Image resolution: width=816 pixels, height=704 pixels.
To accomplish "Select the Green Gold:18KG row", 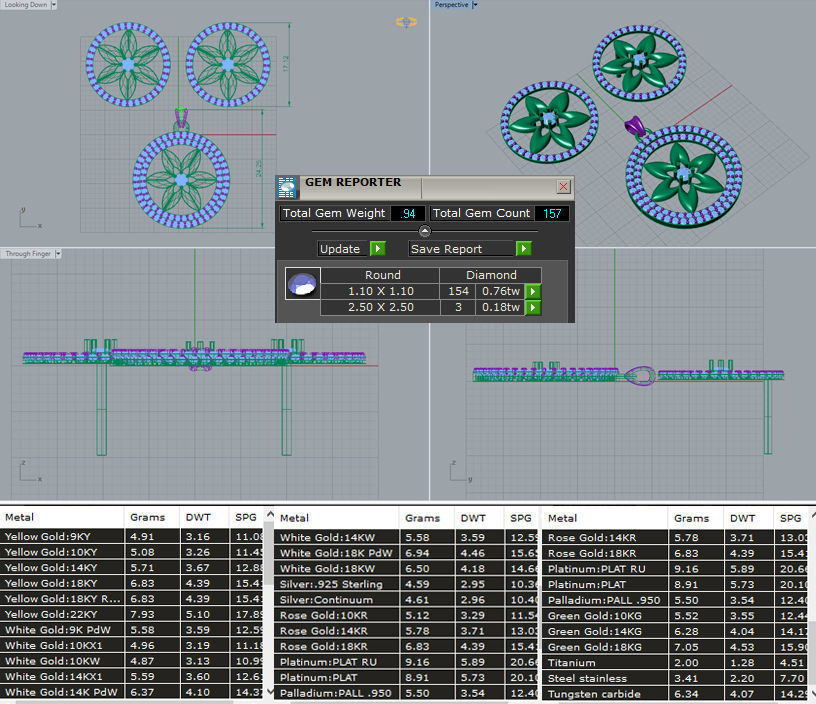I will click(x=675, y=647).
